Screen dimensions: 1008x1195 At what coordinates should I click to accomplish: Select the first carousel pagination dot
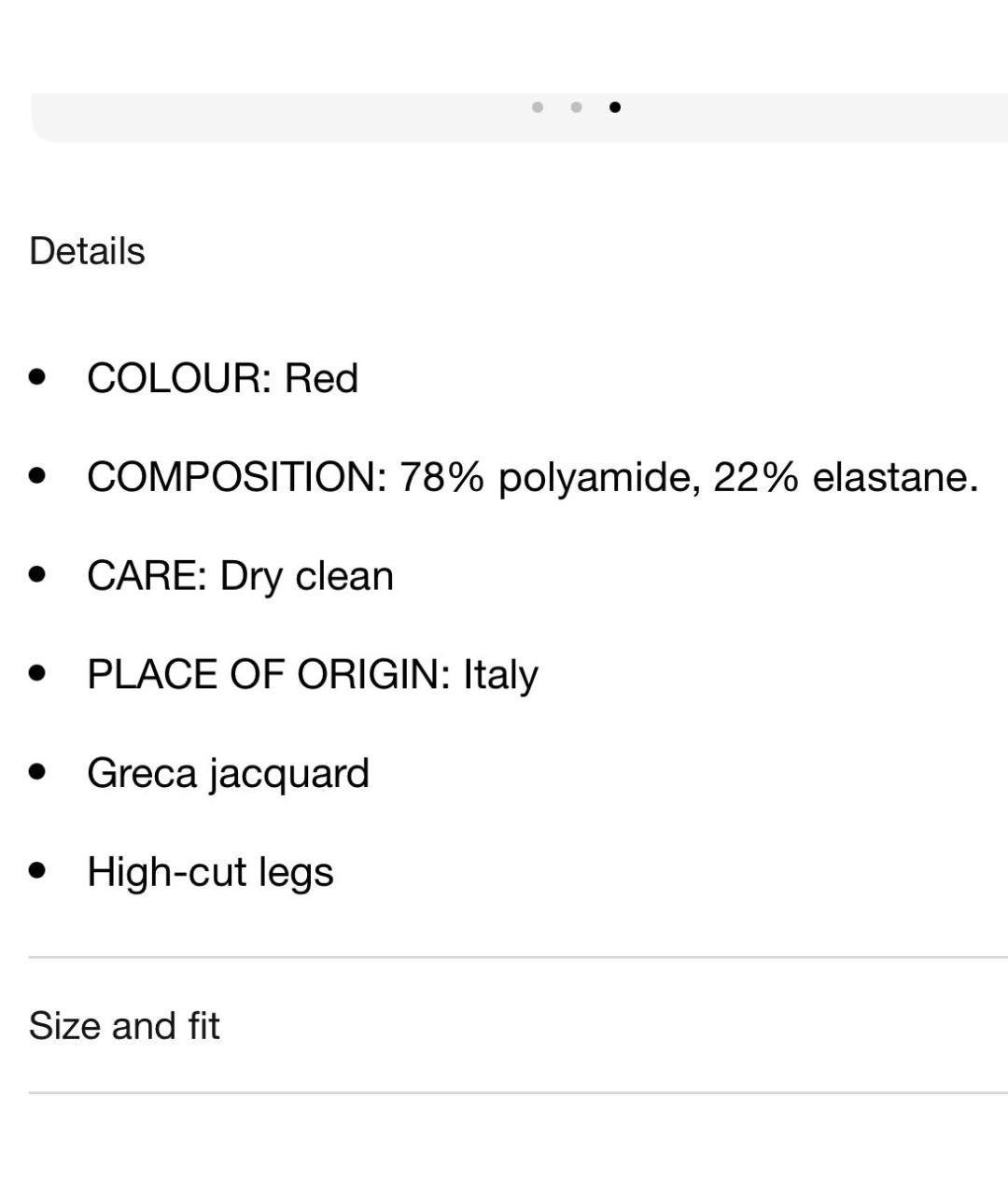point(538,107)
